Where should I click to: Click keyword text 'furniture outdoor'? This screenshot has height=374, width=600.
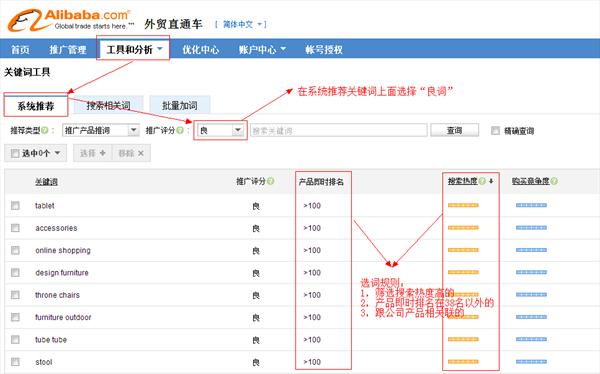coord(63,317)
